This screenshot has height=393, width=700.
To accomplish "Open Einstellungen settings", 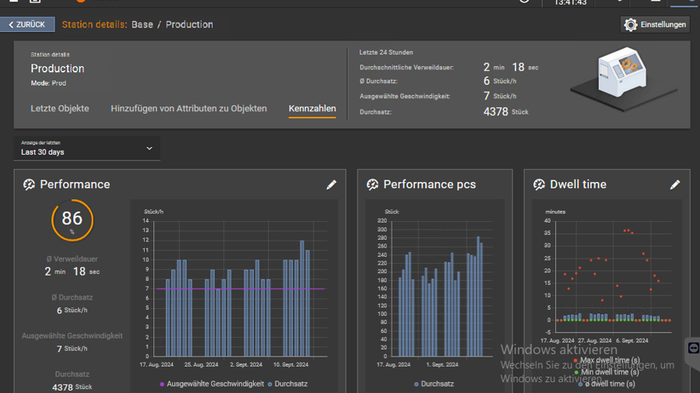I will pos(655,25).
